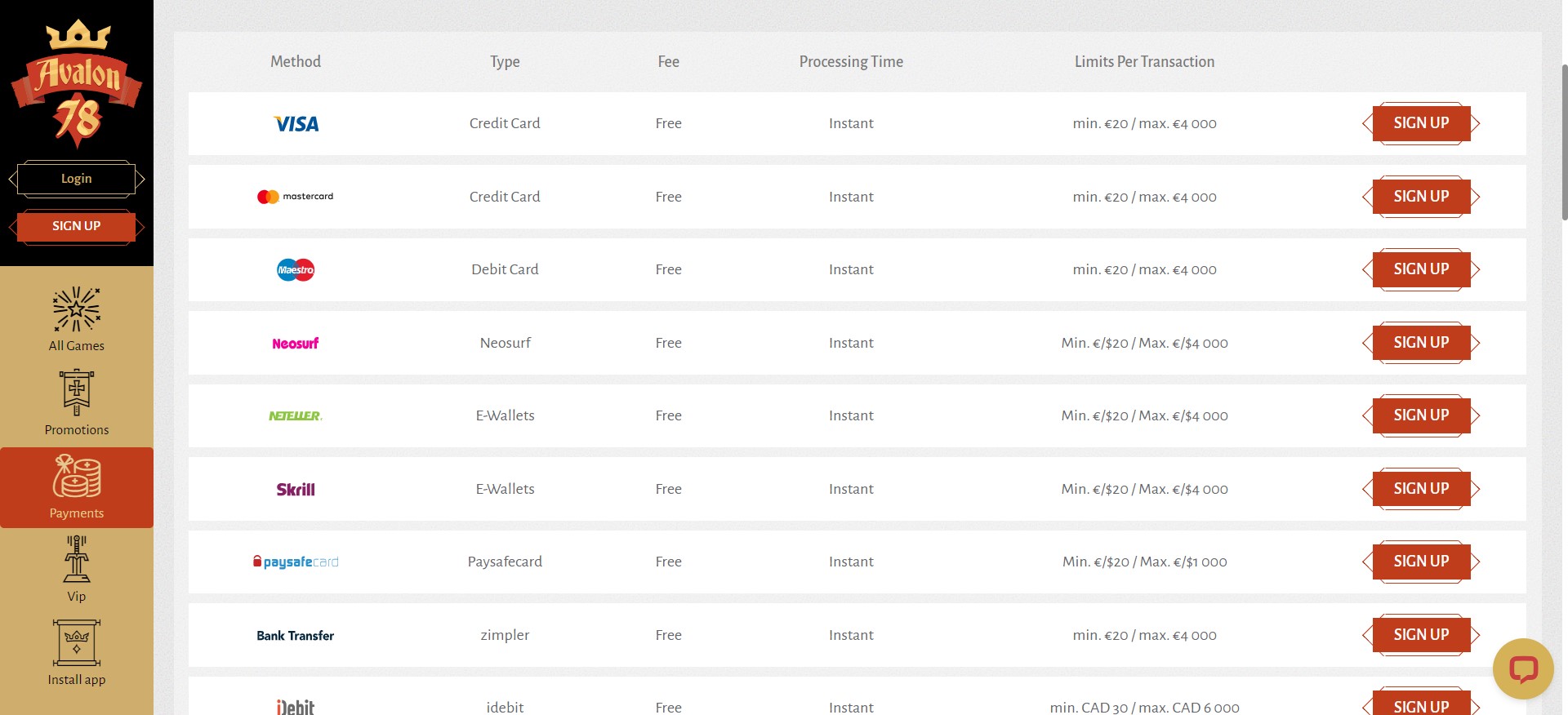Sign up from the mastercard row
The height and width of the screenshot is (715, 1568).
(1421, 197)
